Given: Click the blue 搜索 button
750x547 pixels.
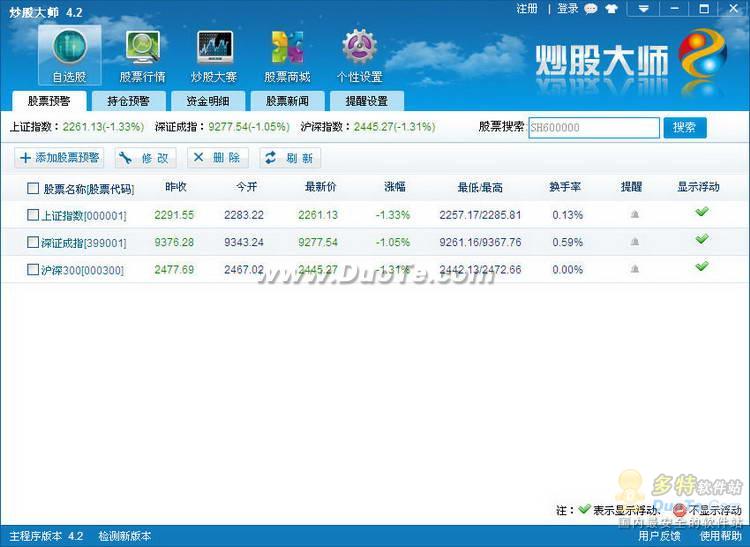Looking at the screenshot, I should 684,128.
